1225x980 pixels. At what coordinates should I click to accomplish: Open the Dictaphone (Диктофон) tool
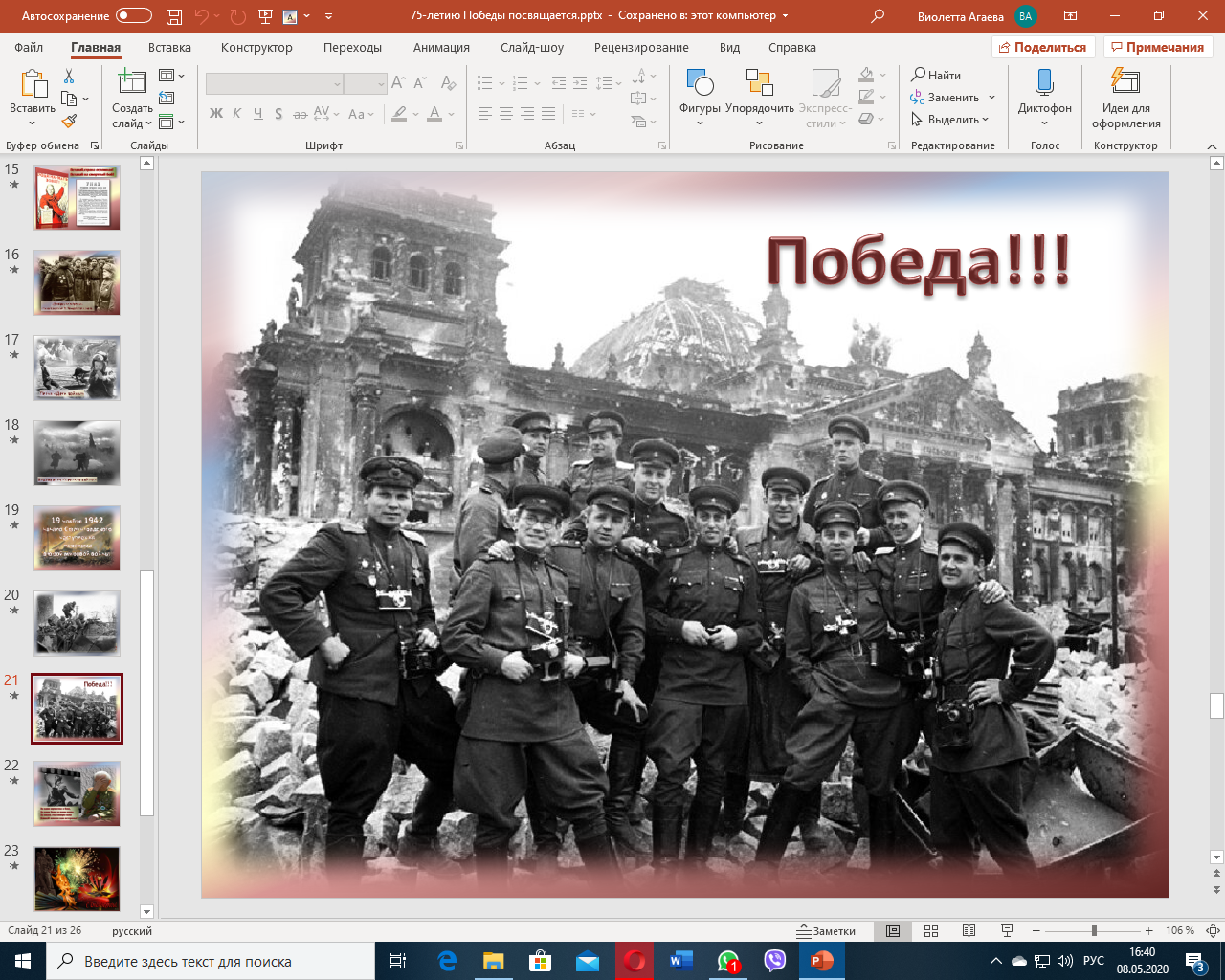(1044, 94)
